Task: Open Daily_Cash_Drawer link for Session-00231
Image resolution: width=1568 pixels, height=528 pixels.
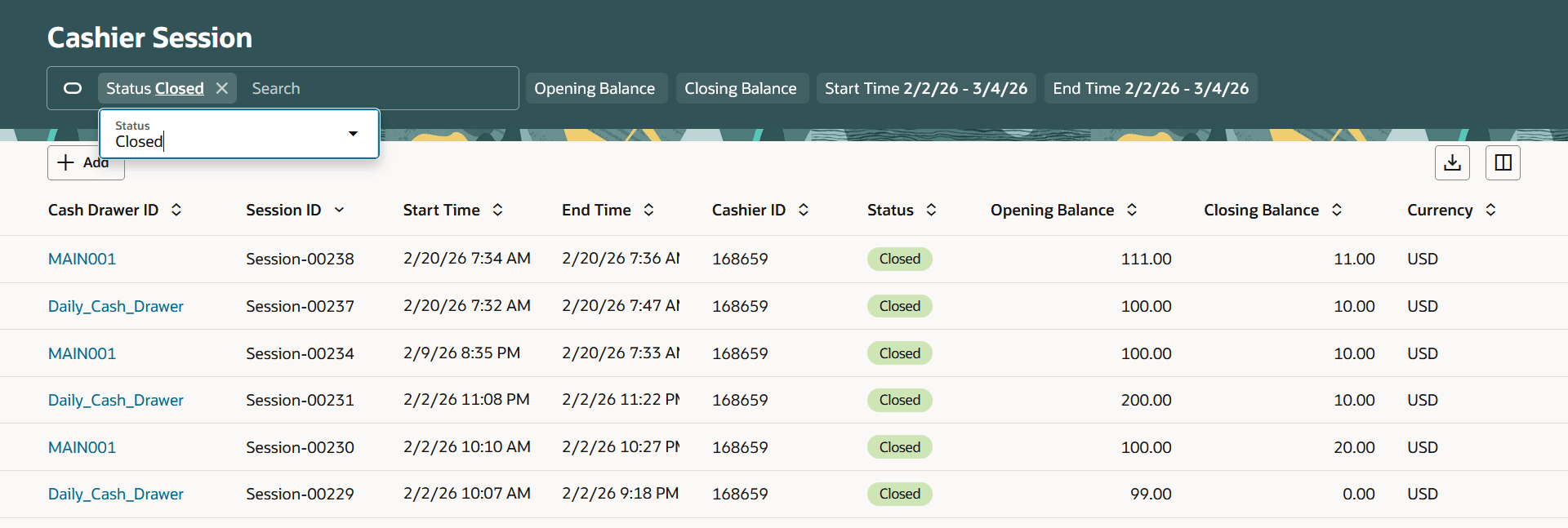Action: pyautogui.click(x=116, y=400)
